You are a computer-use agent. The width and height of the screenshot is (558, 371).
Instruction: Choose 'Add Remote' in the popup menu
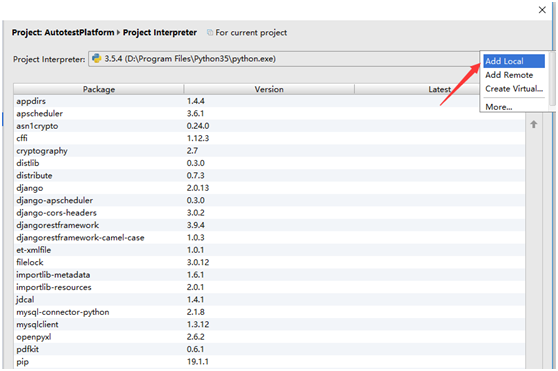[x=514, y=75]
